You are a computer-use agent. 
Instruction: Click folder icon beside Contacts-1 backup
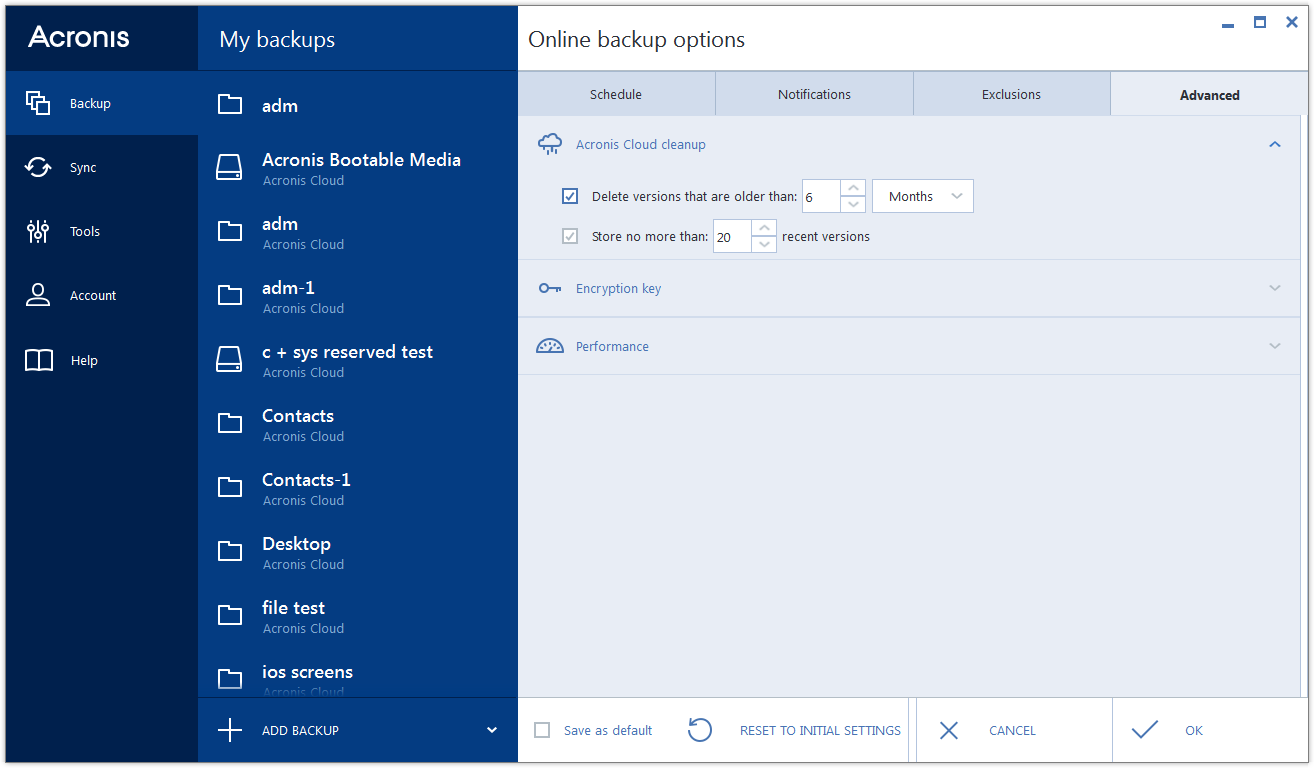[230, 487]
